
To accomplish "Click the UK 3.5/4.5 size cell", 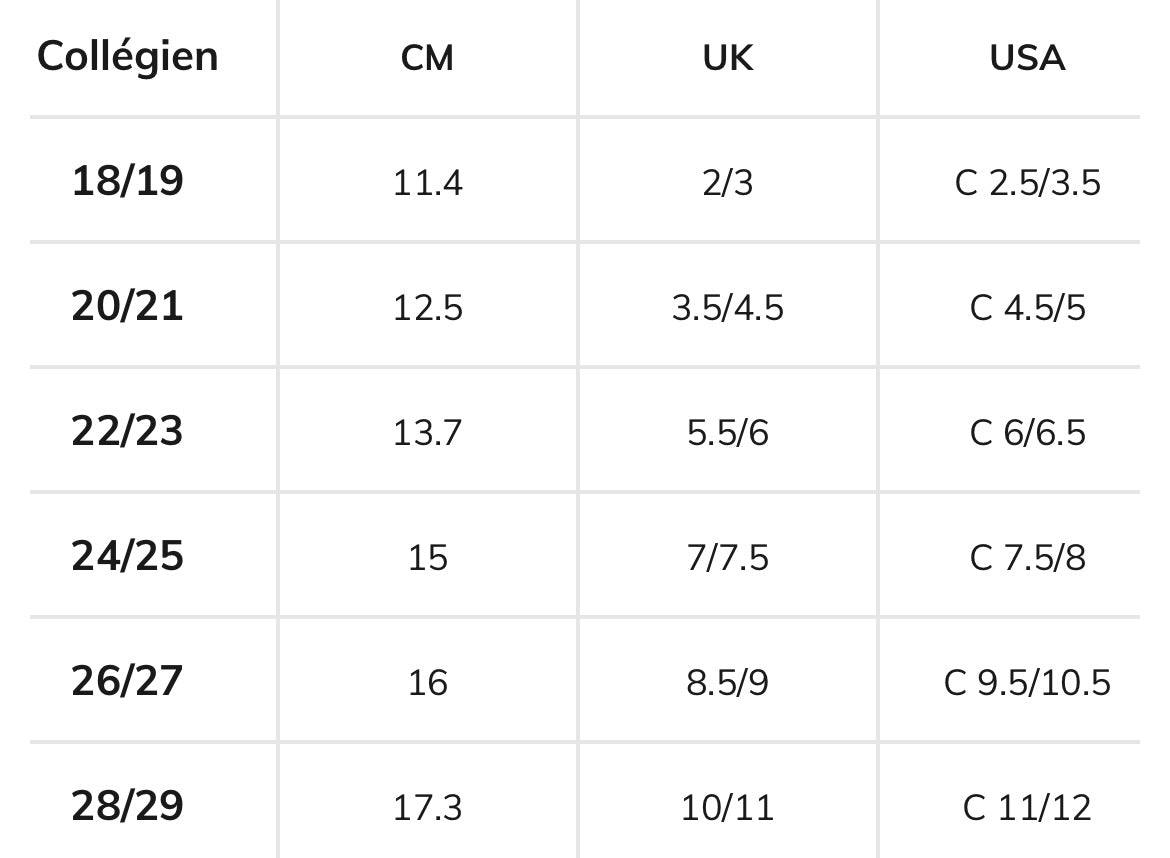I will pyautogui.click(x=727, y=308).
